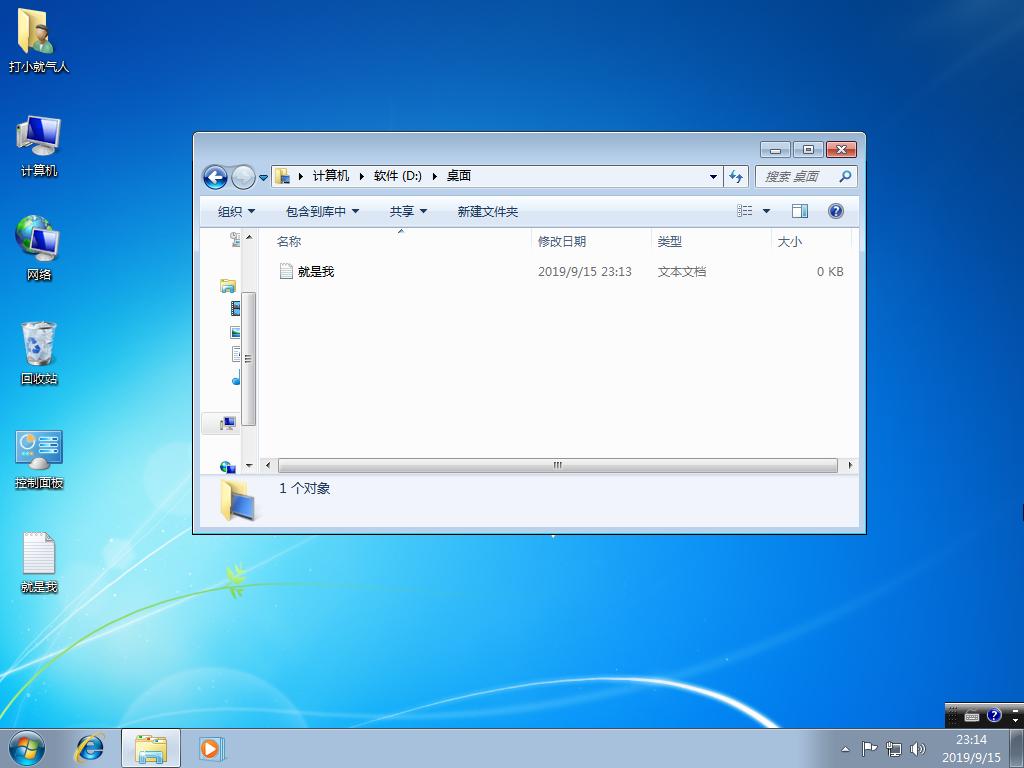Expand the view options dropdown arrow
The image size is (1024, 768).
point(767,211)
